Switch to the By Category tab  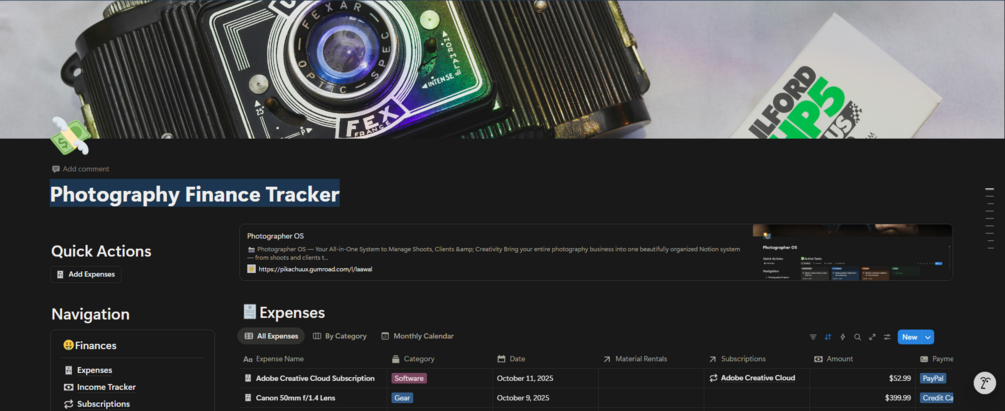point(340,336)
